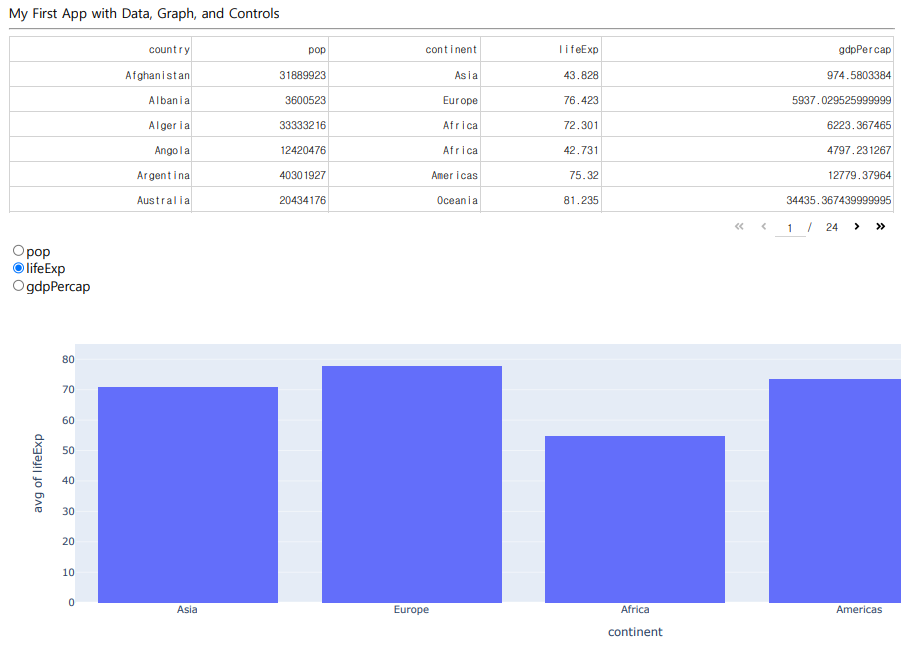Select the Afghanistan country cell

pyautogui.click(x=101, y=75)
